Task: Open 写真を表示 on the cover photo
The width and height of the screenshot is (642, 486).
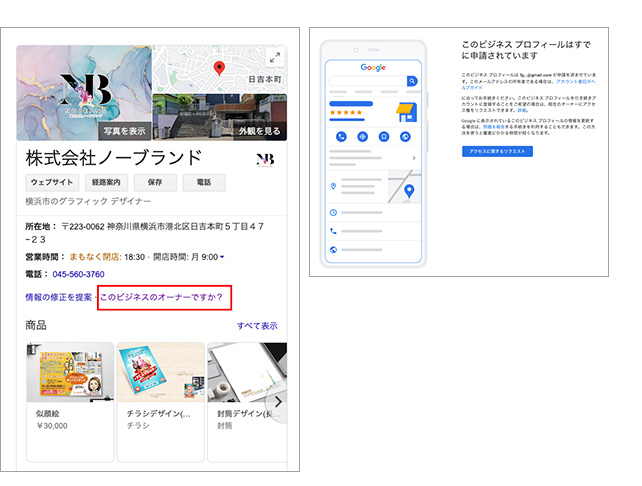Action: [x=124, y=131]
